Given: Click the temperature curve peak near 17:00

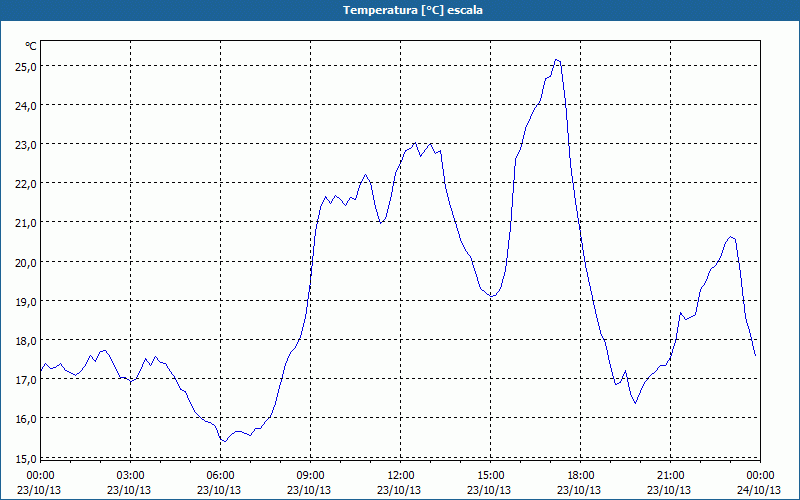Looking at the screenshot, I should (557, 60).
